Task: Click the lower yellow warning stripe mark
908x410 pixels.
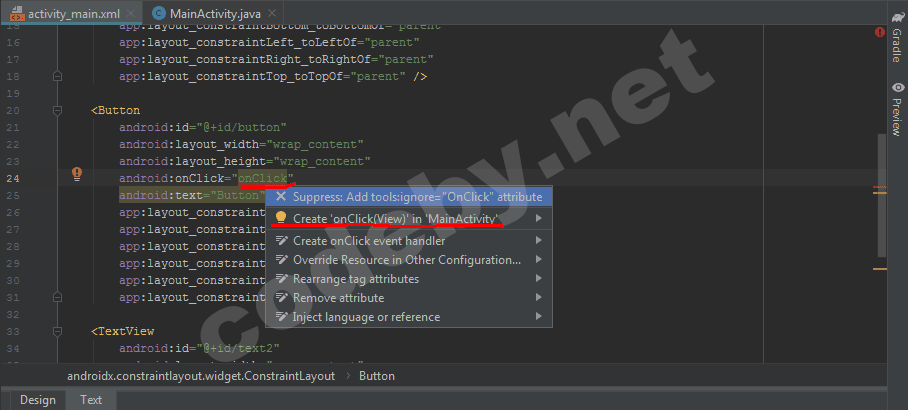Action: pyautogui.click(x=880, y=269)
